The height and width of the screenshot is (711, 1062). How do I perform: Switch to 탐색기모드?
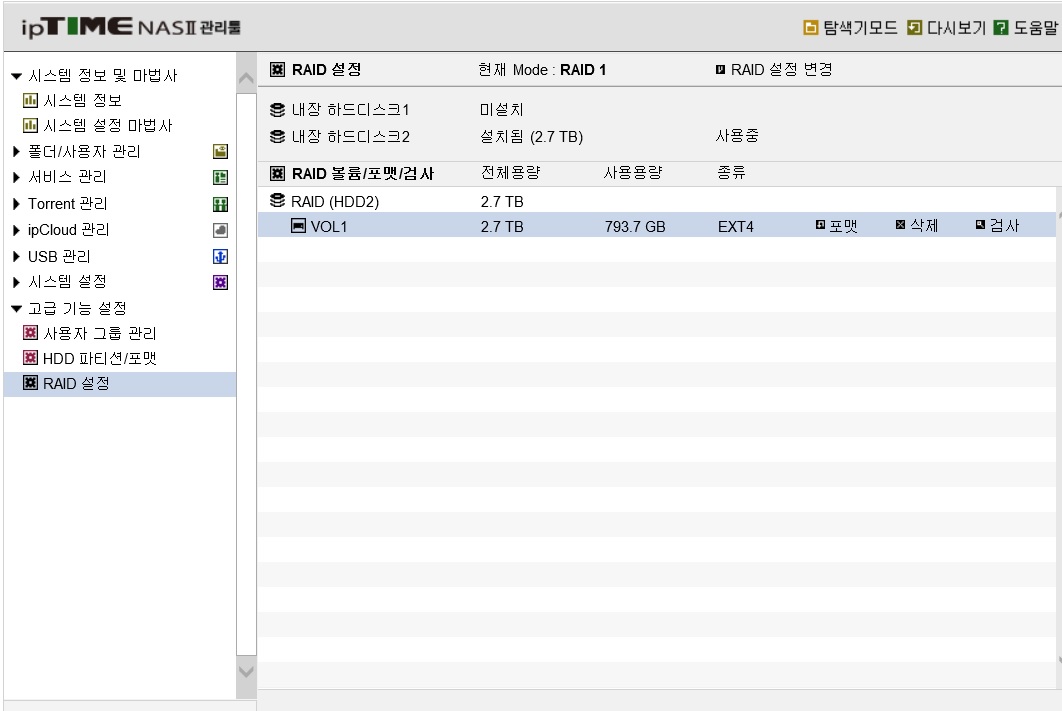(x=859, y=28)
